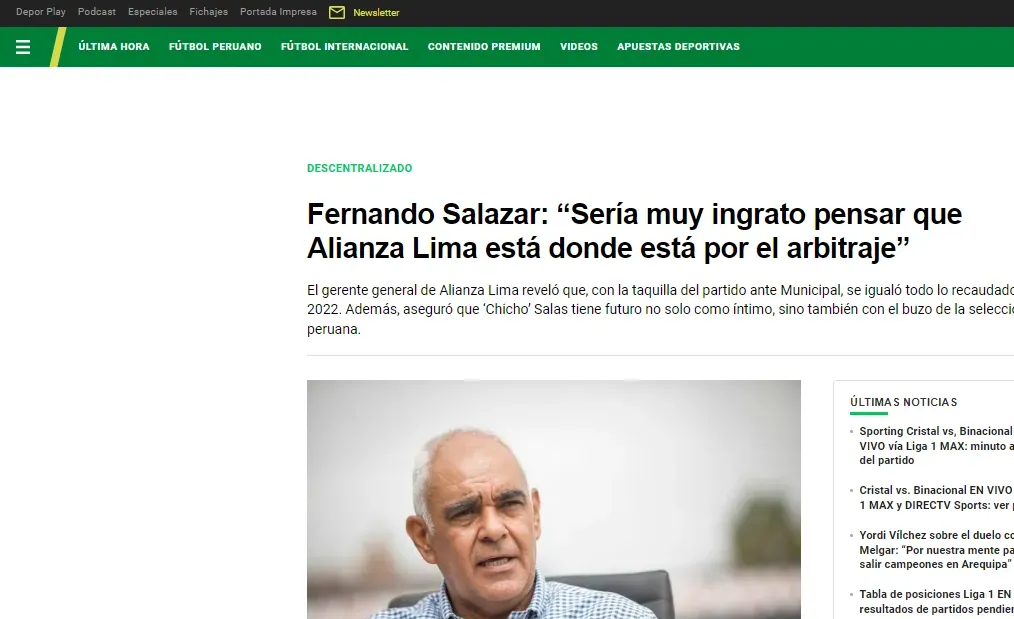Open the hamburger menu icon
Viewport: 1014px width, 619px height.
pos(23,47)
